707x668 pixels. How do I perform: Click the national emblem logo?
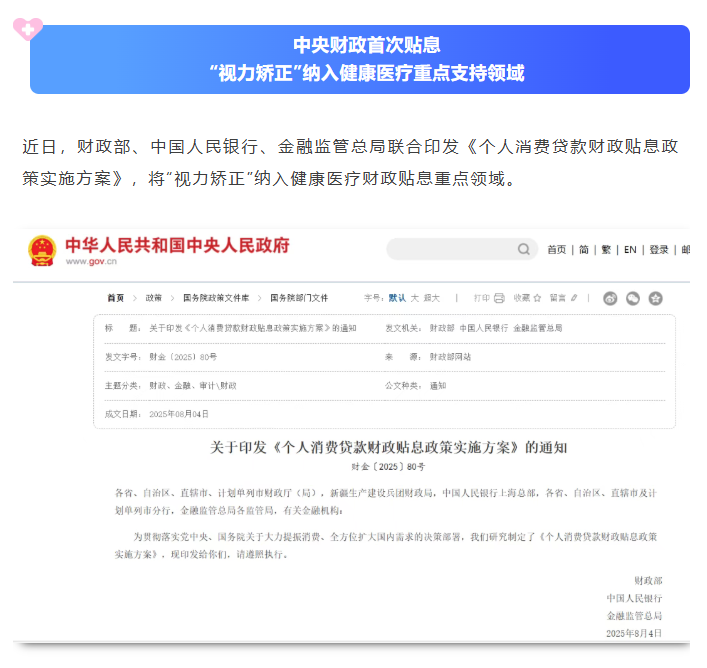click(42, 250)
